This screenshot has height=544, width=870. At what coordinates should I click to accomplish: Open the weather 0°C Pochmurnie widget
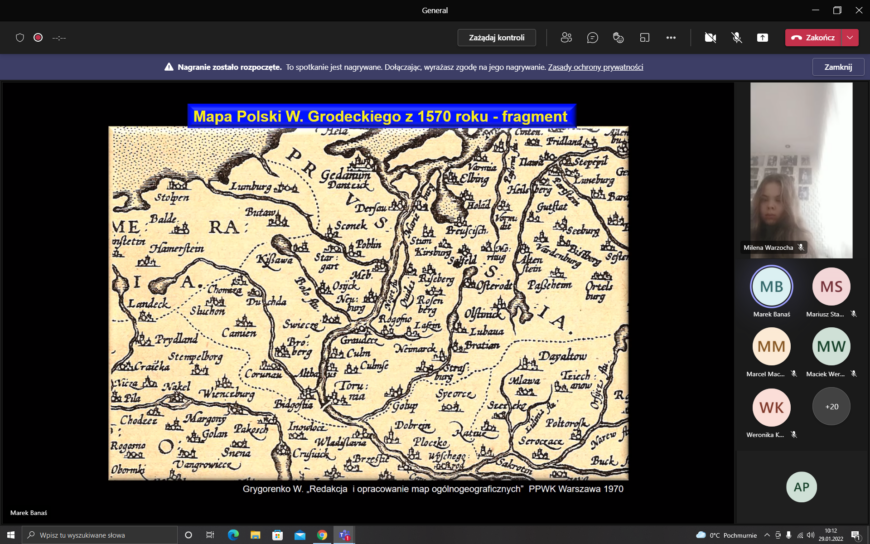[x=726, y=535]
